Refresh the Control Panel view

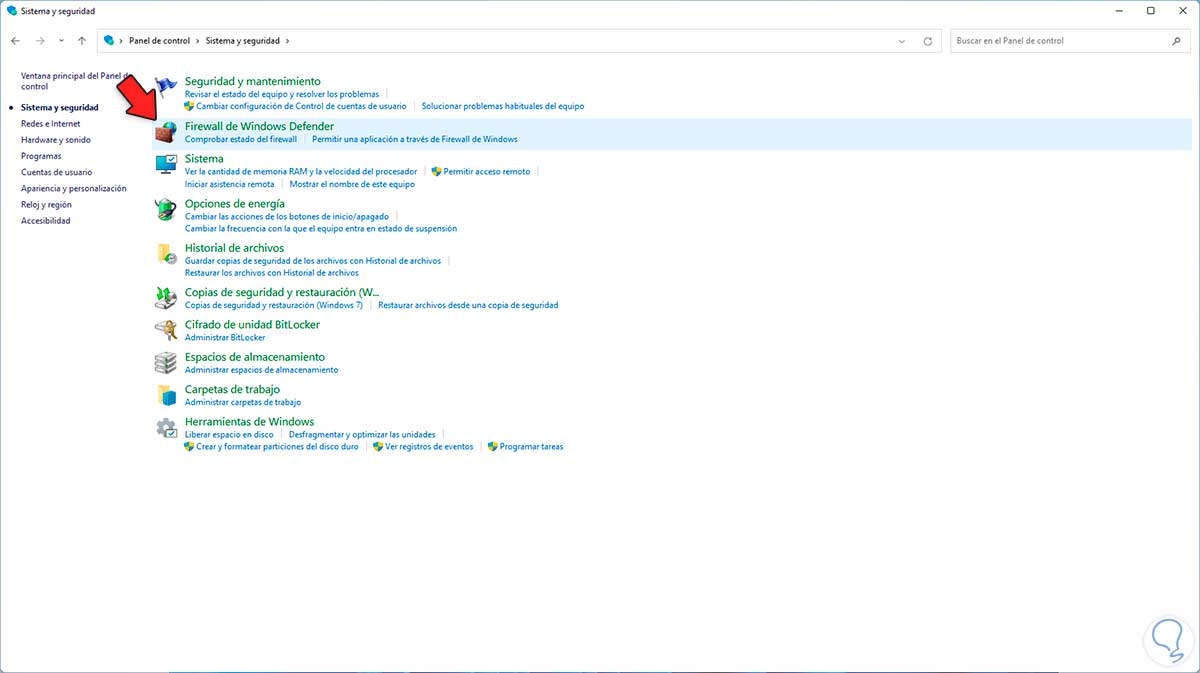pyautogui.click(x=928, y=41)
